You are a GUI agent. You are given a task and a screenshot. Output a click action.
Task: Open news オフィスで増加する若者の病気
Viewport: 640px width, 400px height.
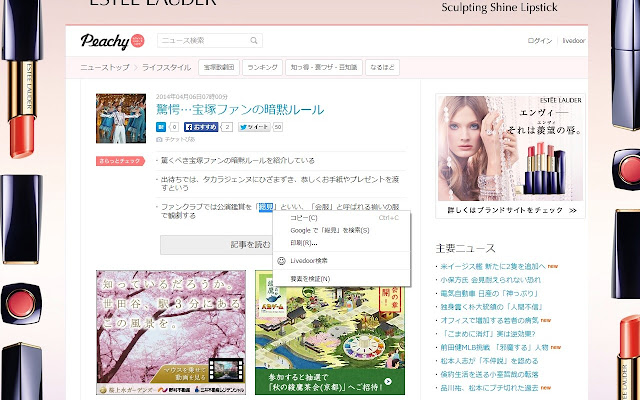pyautogui.click(x=489, y=320)
